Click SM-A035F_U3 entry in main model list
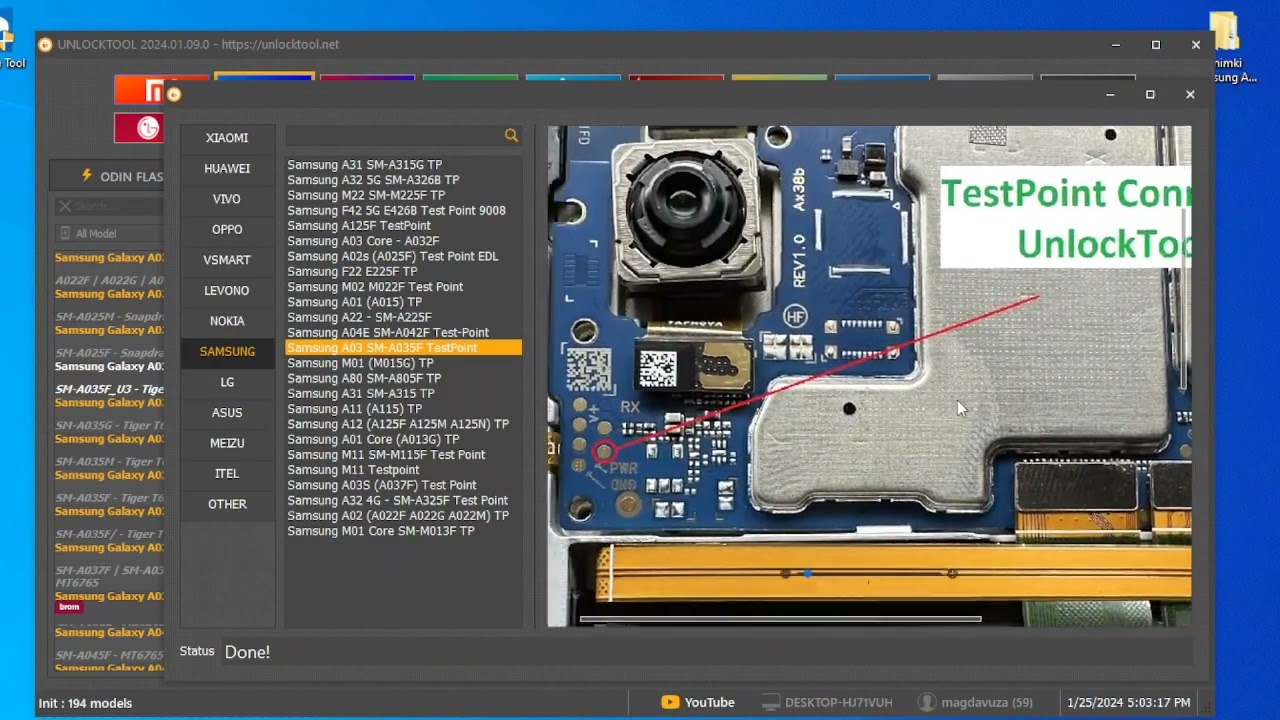Viewport: 1280px width, 720px height. tap(109, 396)
